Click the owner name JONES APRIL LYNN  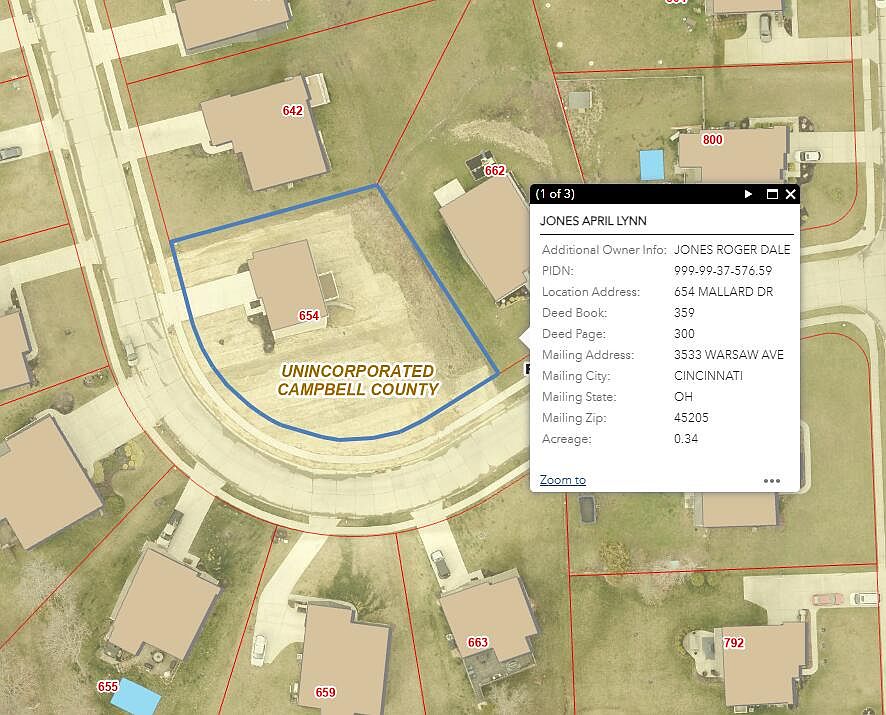(590, 221)
